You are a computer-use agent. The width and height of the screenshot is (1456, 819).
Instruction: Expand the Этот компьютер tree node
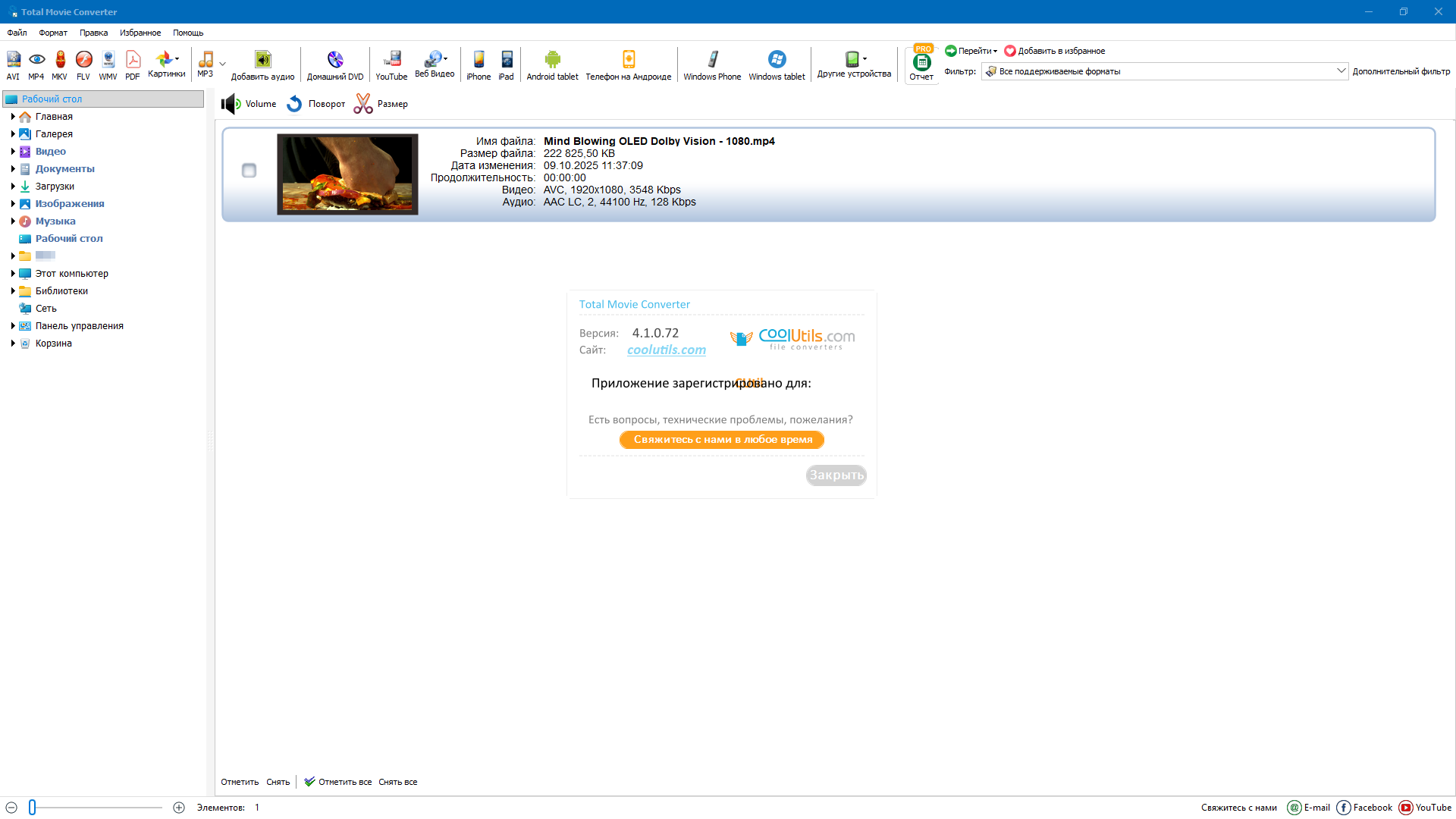pos(13,274)
